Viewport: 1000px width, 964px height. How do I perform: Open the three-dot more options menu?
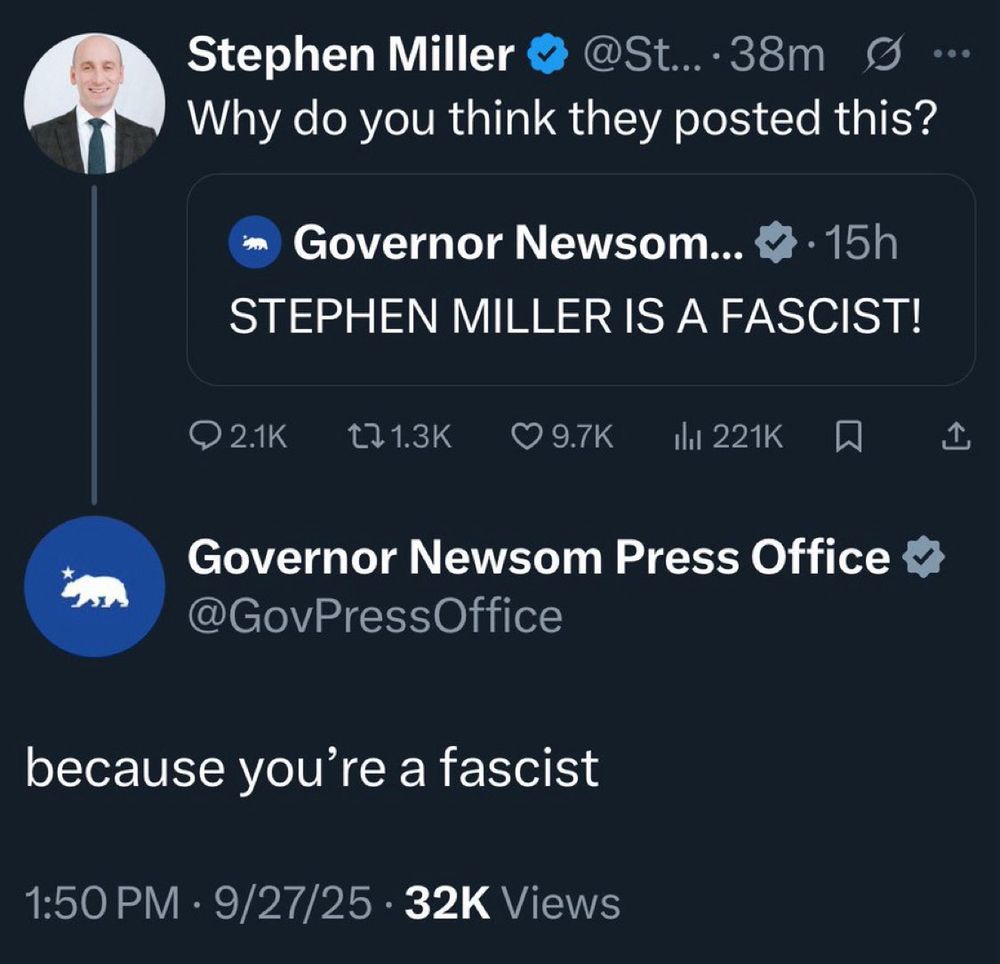point(945,56)
